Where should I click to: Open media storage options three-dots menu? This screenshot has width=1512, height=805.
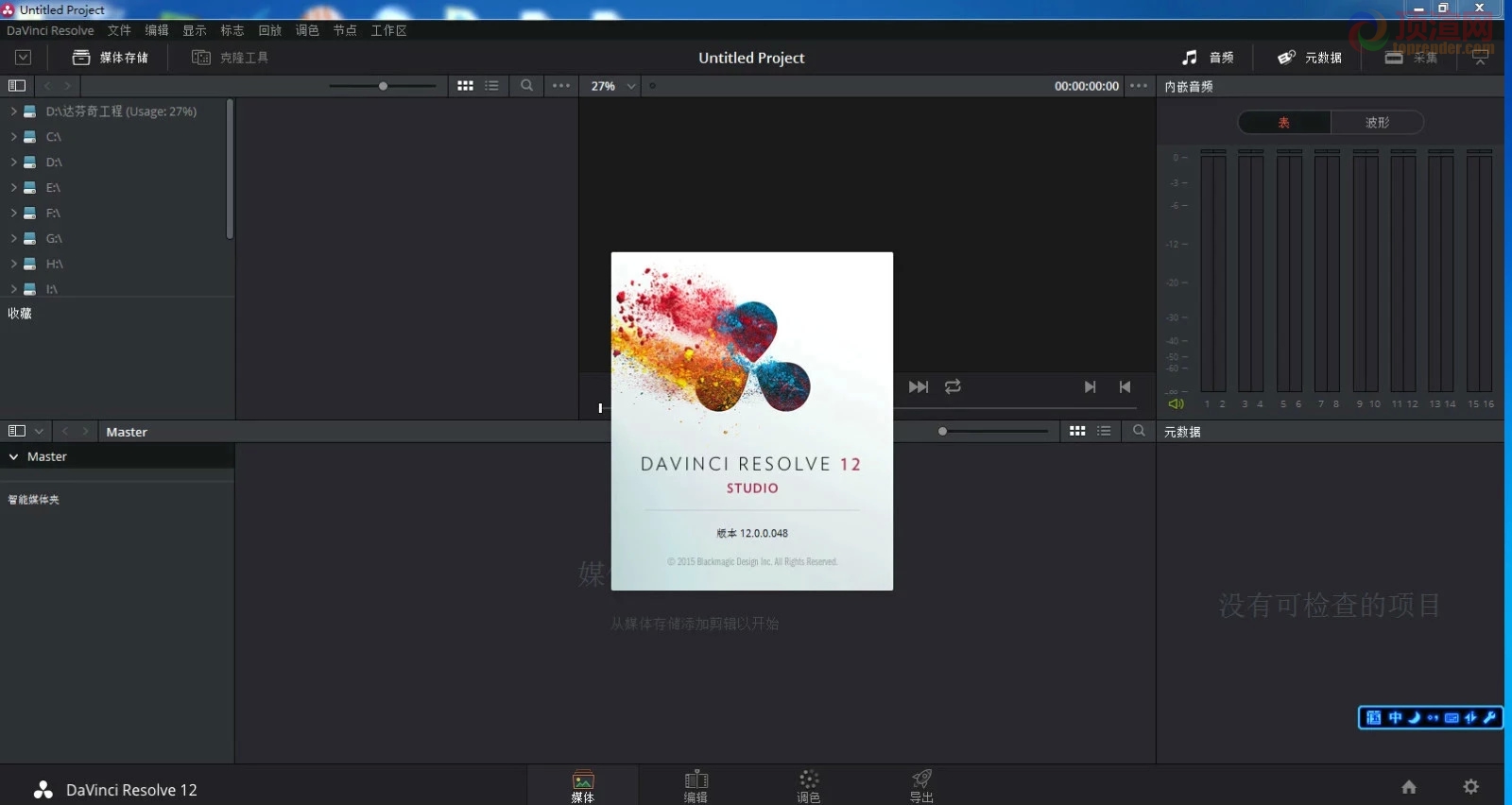coord(561,85)
